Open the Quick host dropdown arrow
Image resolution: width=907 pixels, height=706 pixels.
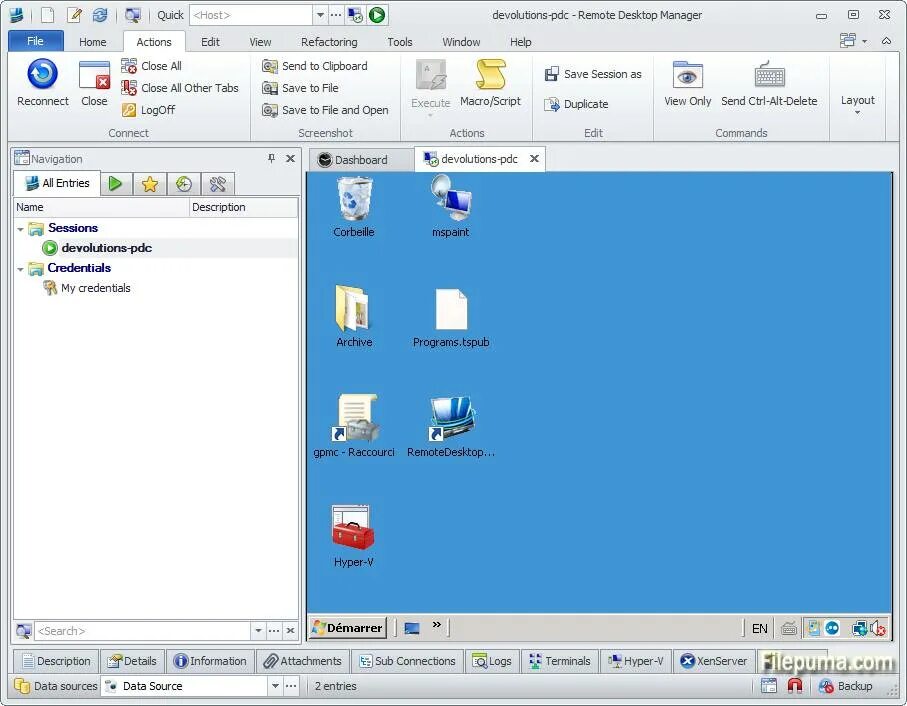(320, 15)
